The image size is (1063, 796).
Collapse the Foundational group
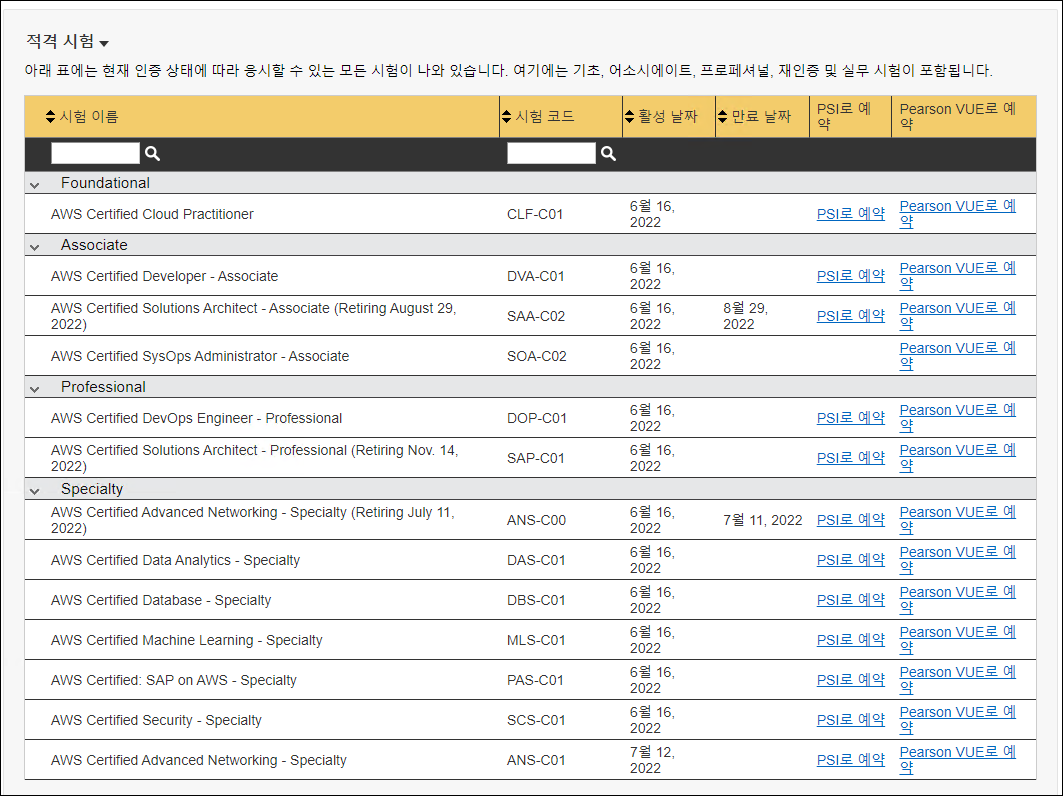tap(35, 184)
